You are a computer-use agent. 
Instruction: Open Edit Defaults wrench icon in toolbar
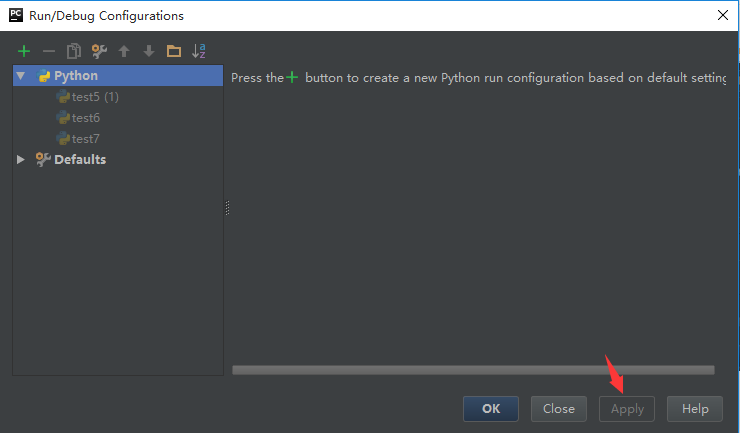(99, 51)
